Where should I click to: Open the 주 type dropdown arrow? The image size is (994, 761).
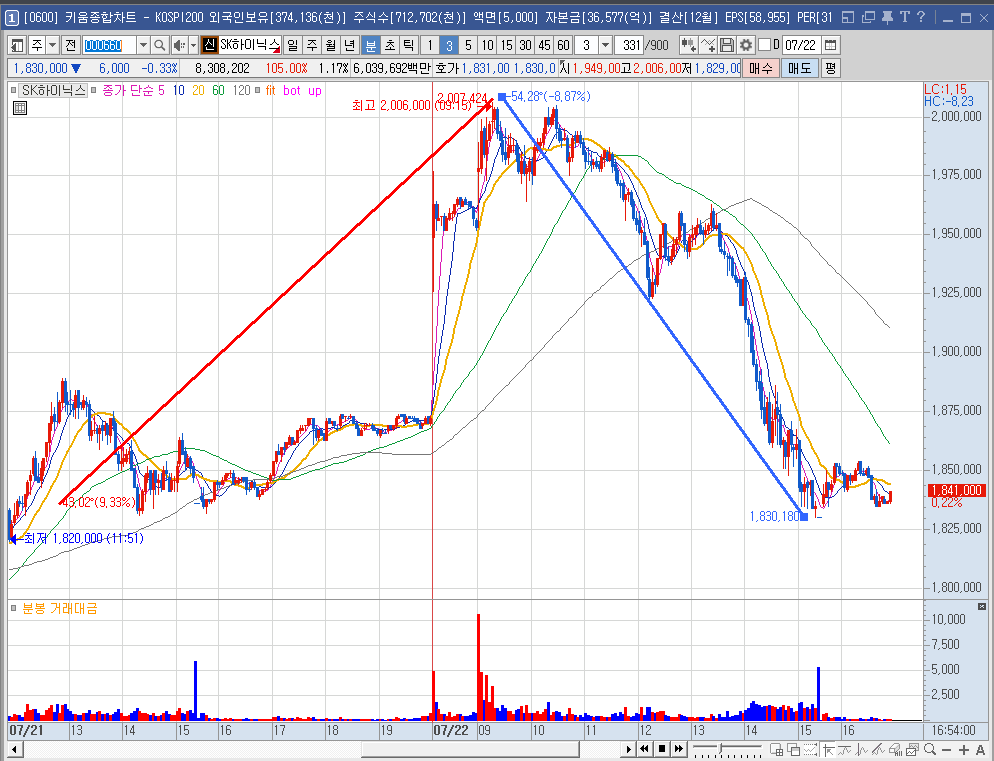[53, 45]
